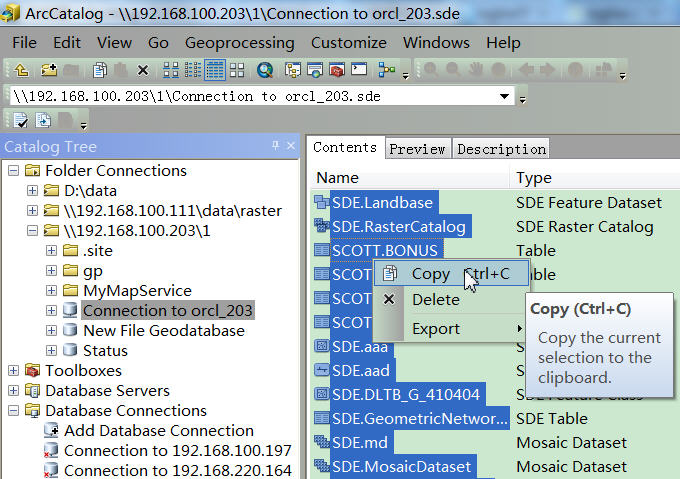This screenshot has height=479, width=680.
Task: Click the Up One Level toolbar icon
Action: 21,70
